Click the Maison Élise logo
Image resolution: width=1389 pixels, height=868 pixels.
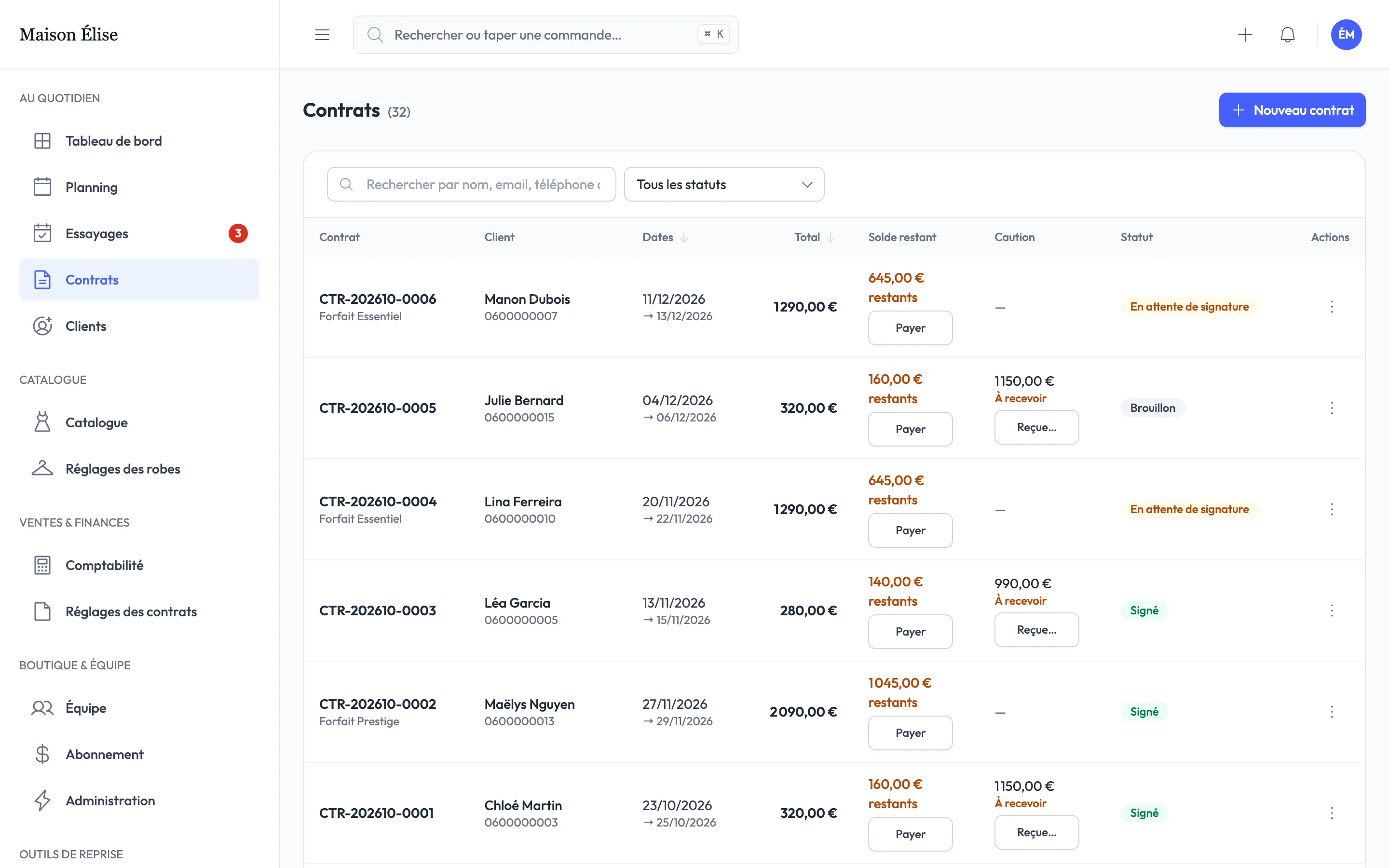click(x=68, y=34)
